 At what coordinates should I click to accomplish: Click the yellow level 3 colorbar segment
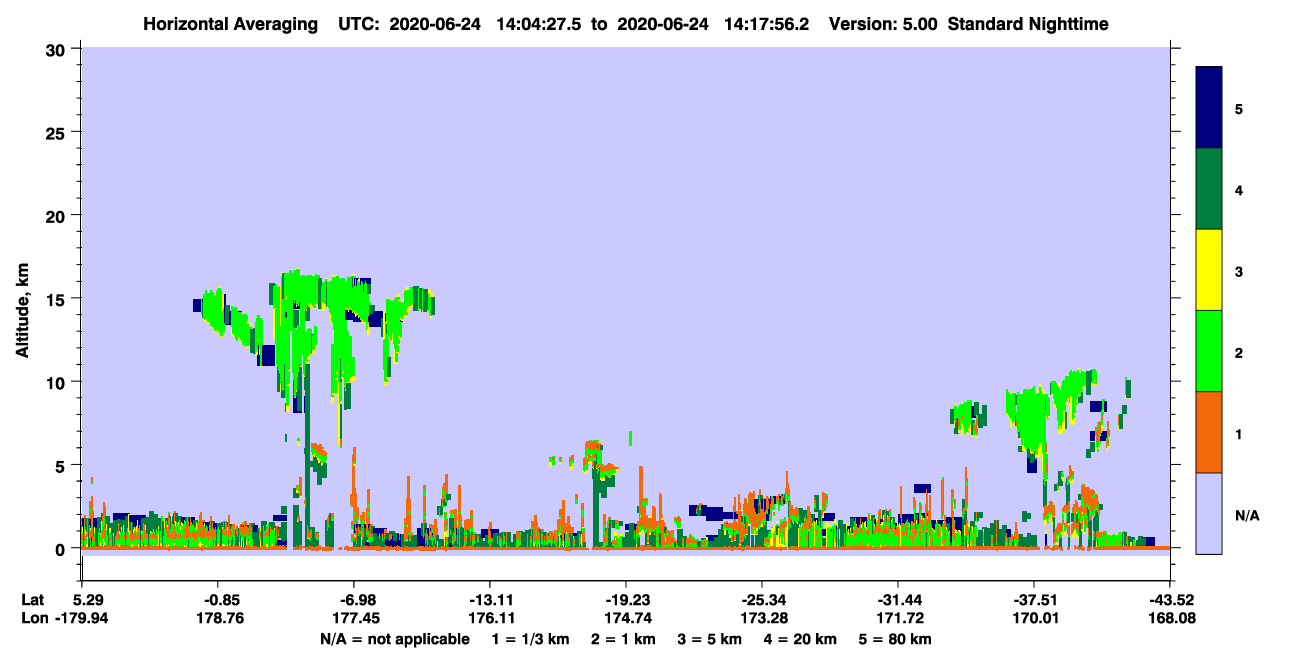[x=1209, y=270]
